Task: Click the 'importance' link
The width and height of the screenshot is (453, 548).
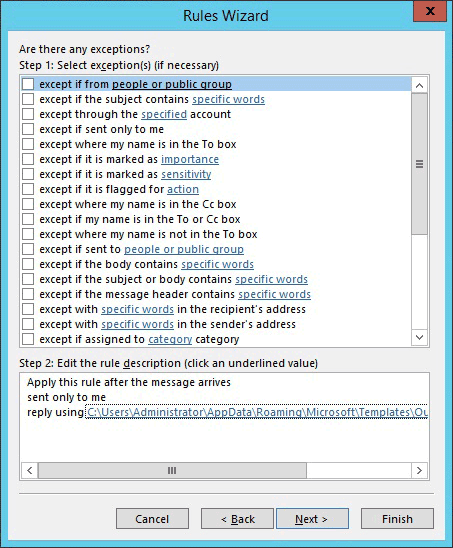Action: point(190,159)
